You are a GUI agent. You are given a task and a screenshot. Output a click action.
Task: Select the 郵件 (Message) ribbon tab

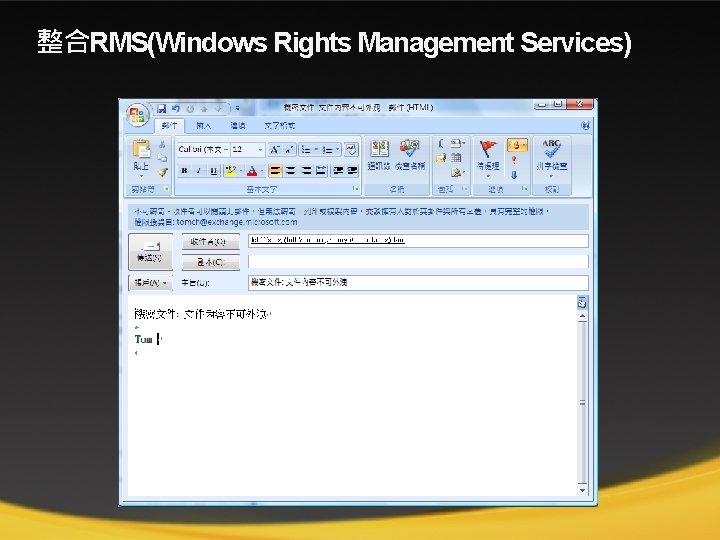click(x=169, y=125)
